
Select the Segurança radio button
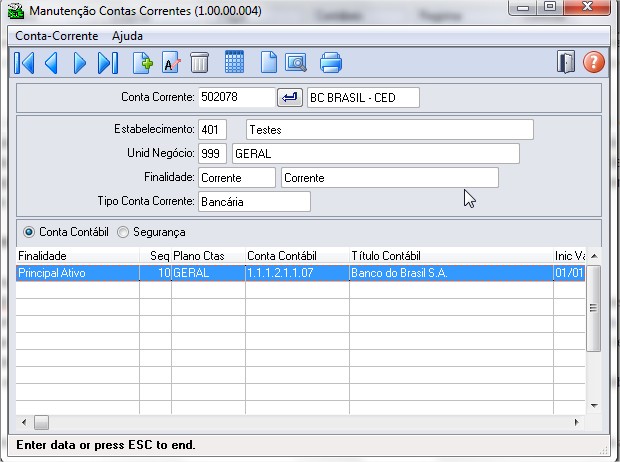click(123, 232)
